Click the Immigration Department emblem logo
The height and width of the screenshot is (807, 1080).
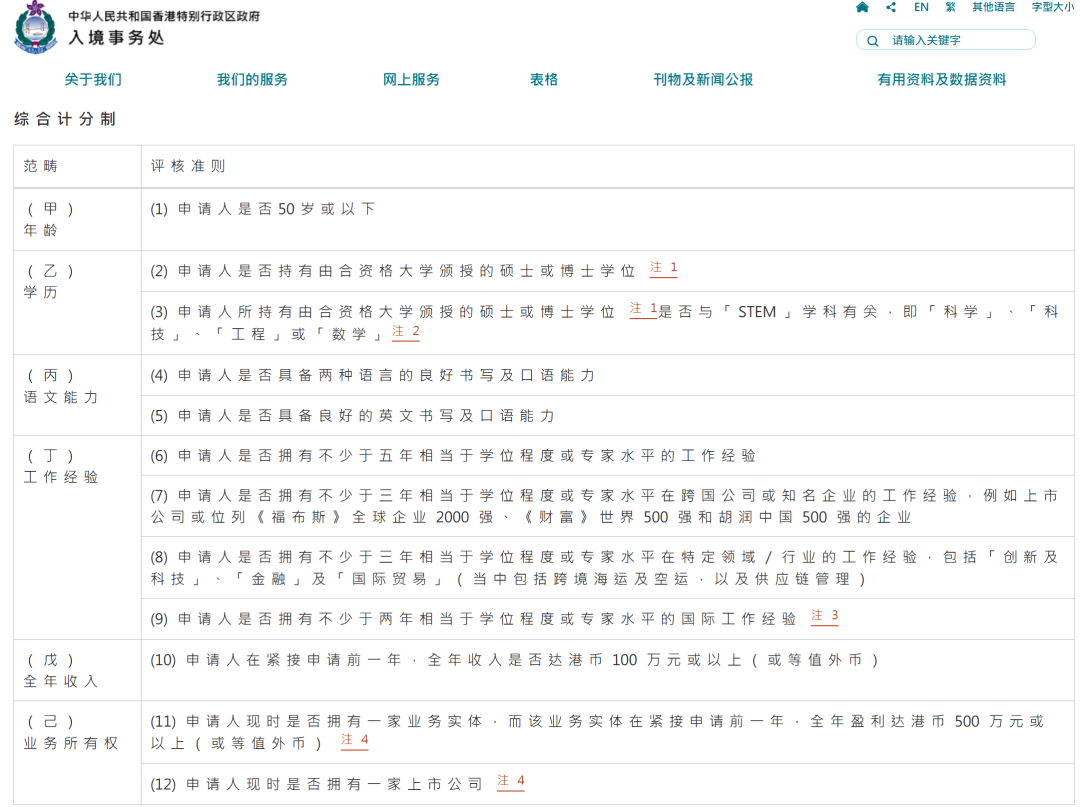point(36,27)
